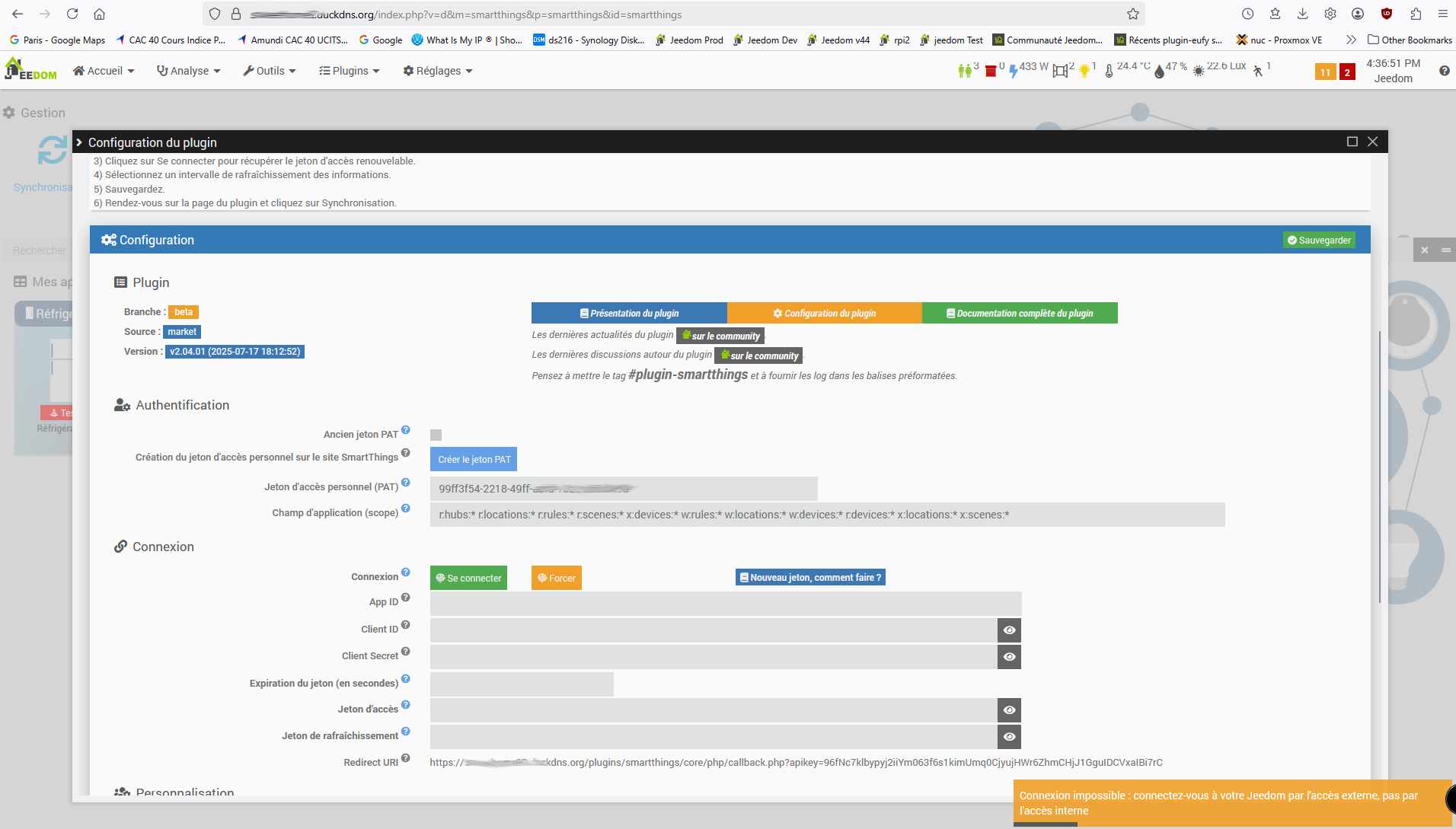Show help for Jeton d'accès personnel (PAT)
The height and width of the screenshot is (829, 1456).
coord(406,483)
